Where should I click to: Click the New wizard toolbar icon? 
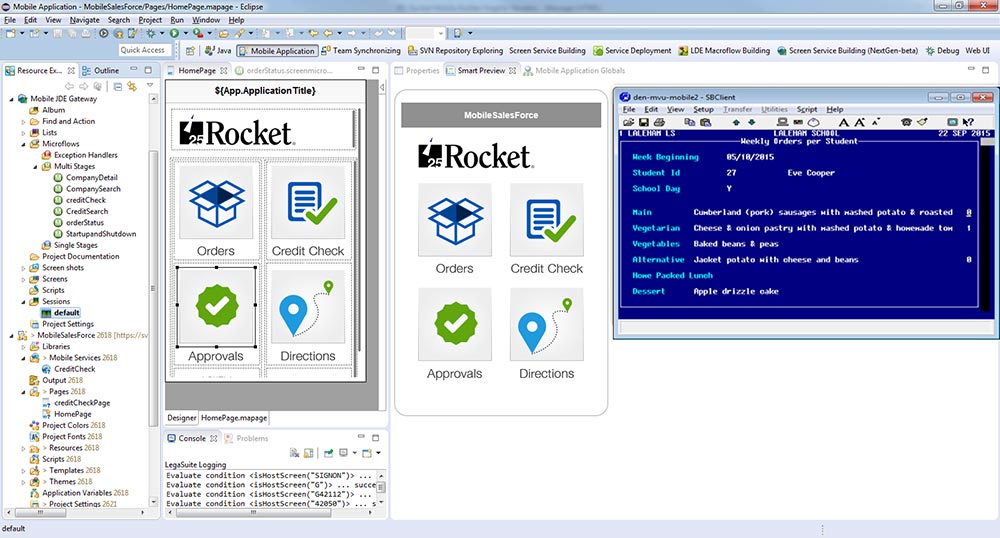(x=11, y=33)
